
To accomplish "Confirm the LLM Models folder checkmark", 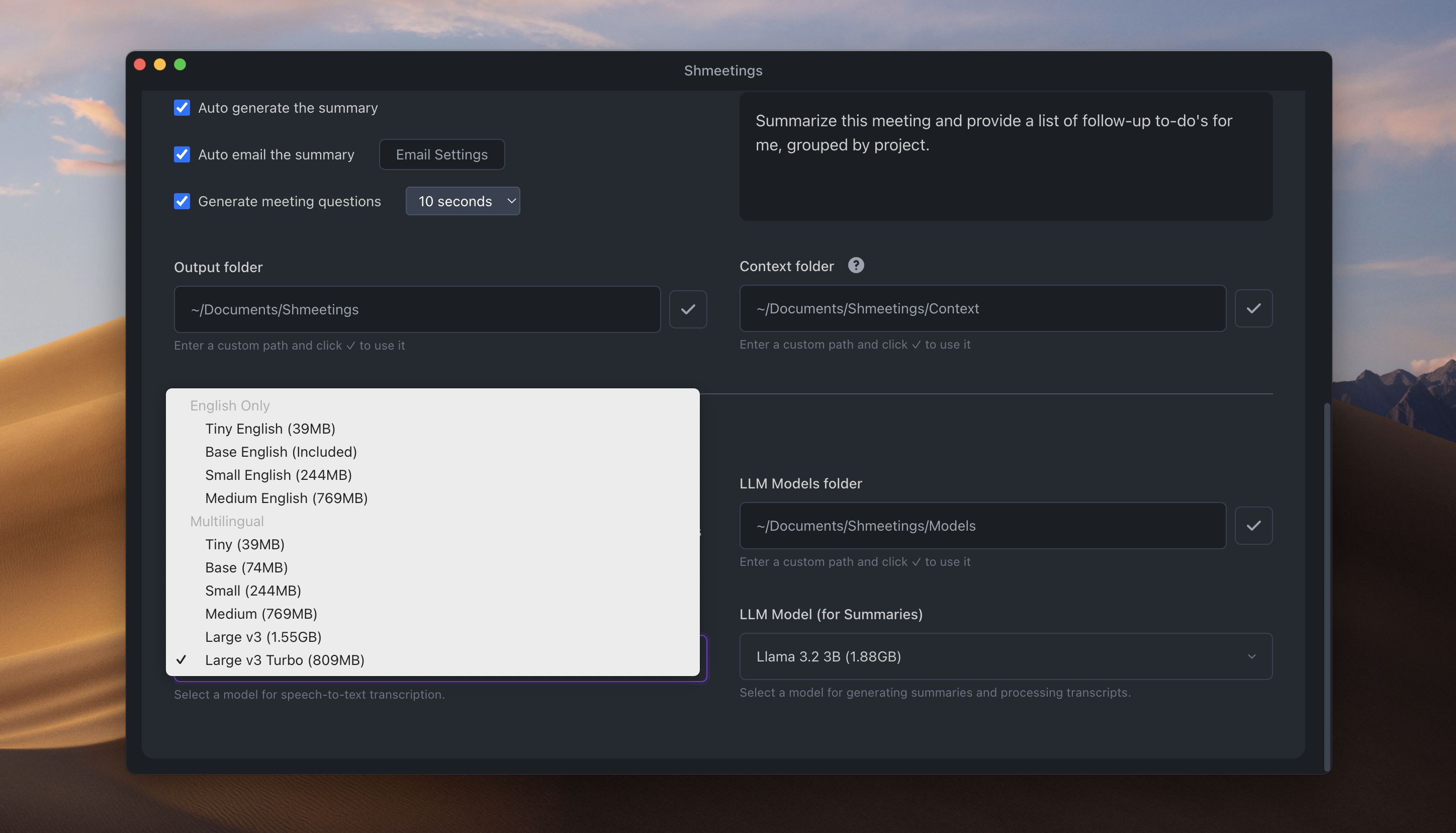I will coord(1253,525).
